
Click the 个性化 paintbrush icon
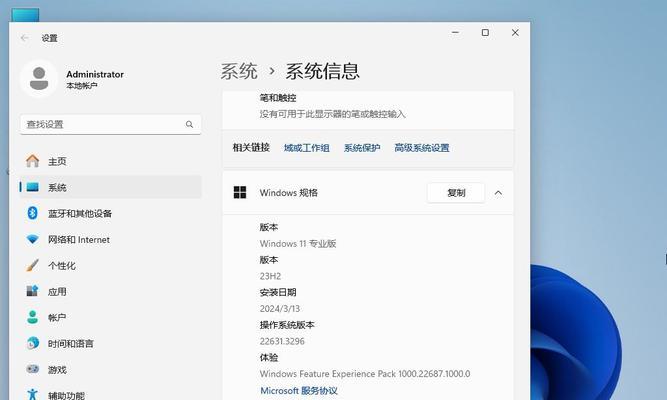coord(32,265)
